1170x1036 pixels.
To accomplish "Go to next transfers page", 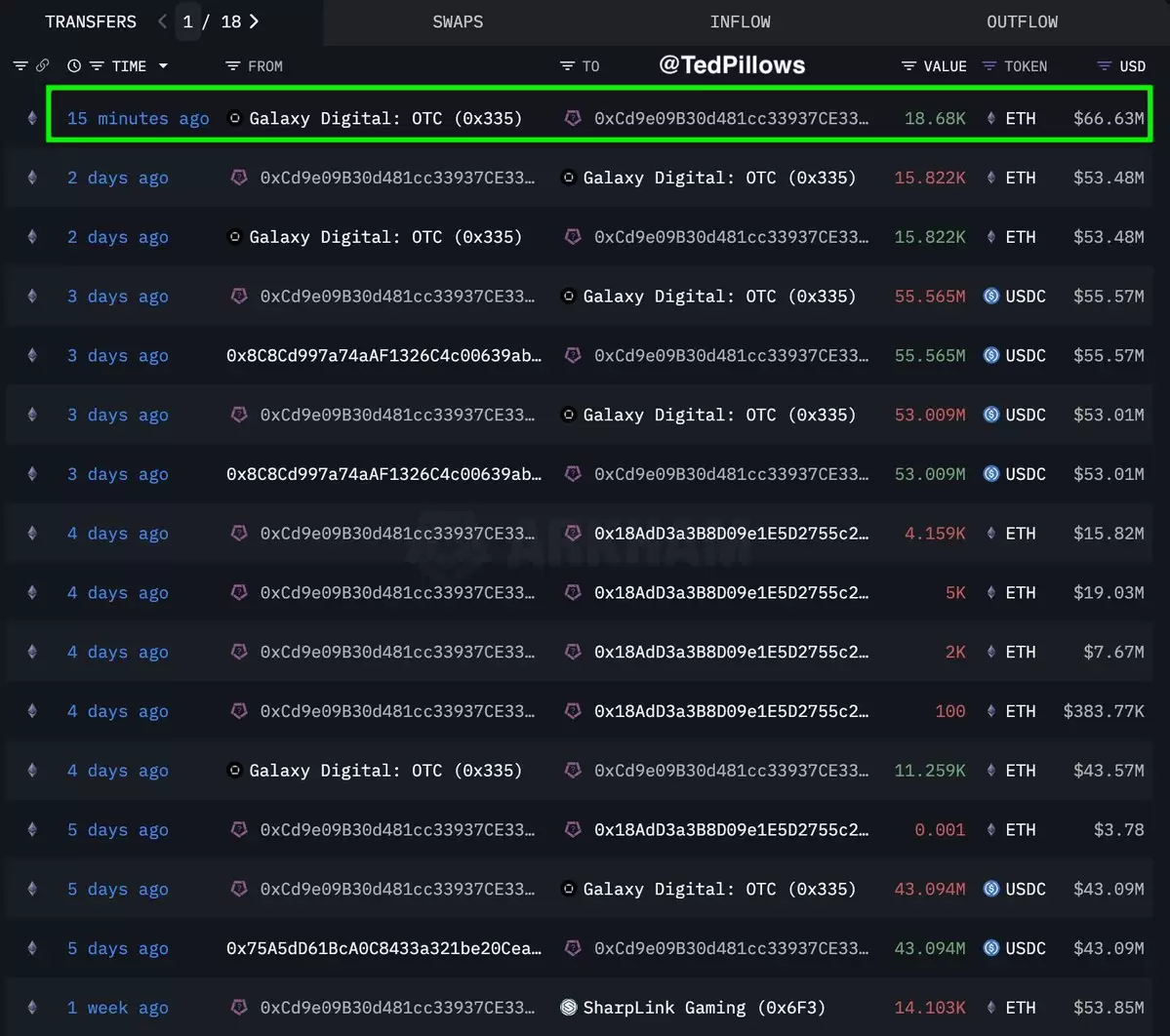I will (x=254, y=21).
